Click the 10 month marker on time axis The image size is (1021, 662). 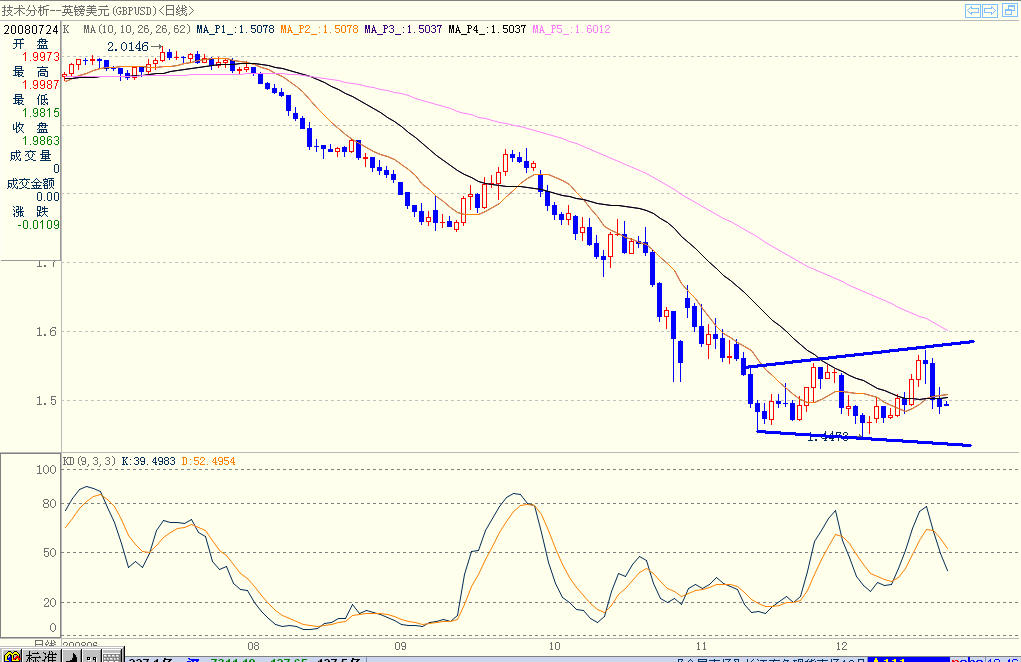(553, 646)
